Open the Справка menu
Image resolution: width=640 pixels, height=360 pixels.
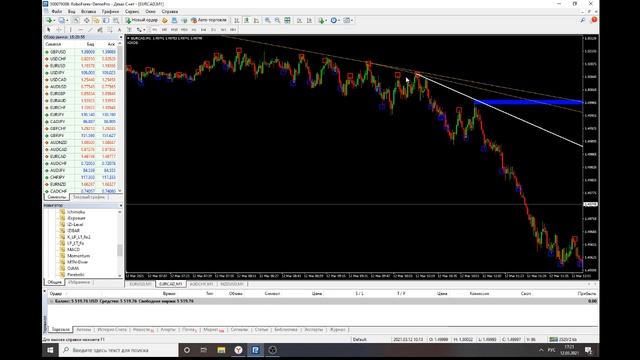click(x=169, y=11)
